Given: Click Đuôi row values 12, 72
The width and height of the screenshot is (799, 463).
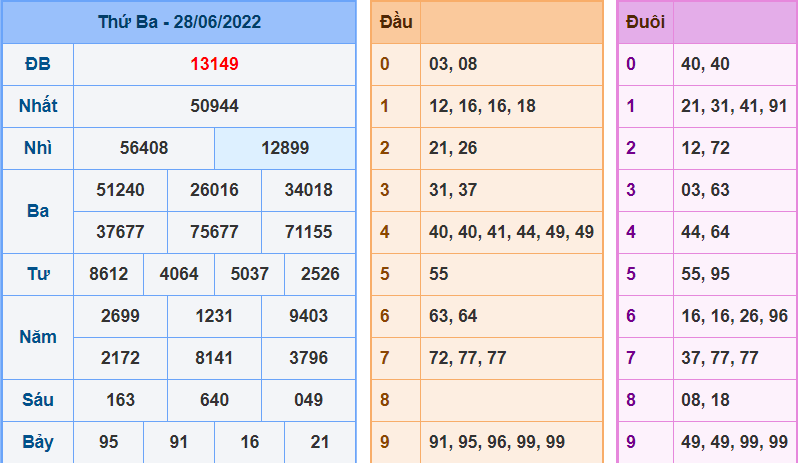Looking at the screenshot, I should [705, 148].
